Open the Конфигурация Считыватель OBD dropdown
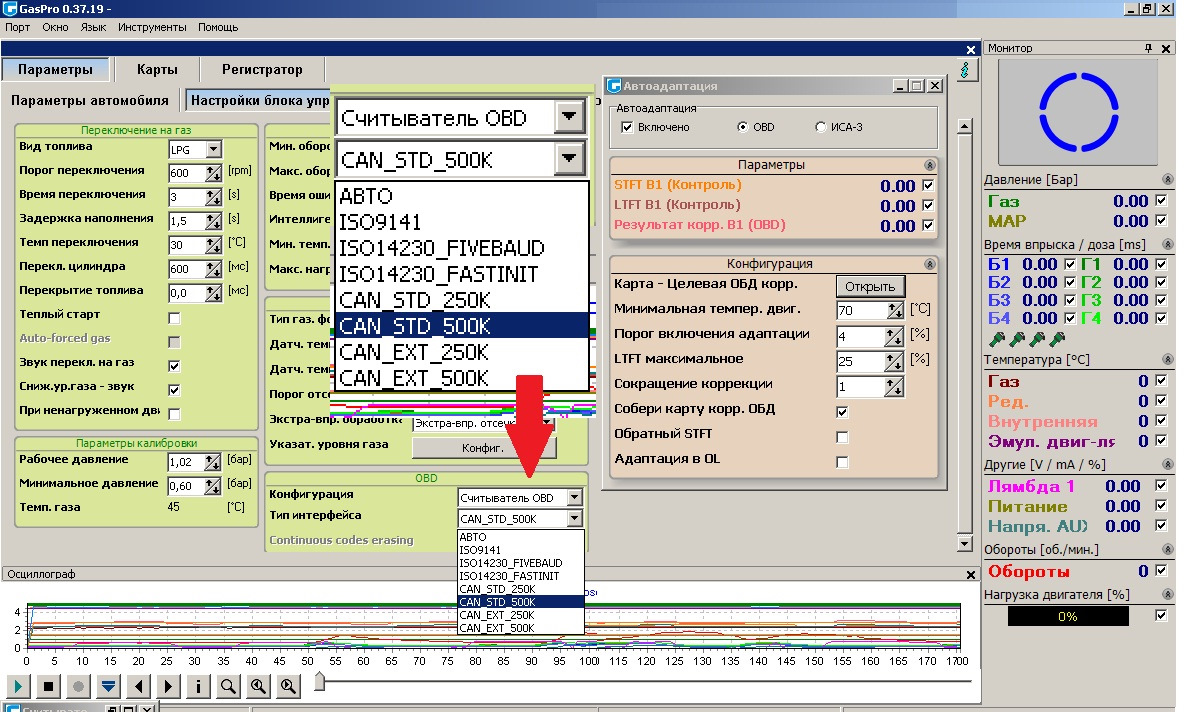 click(x=573, y=497)
